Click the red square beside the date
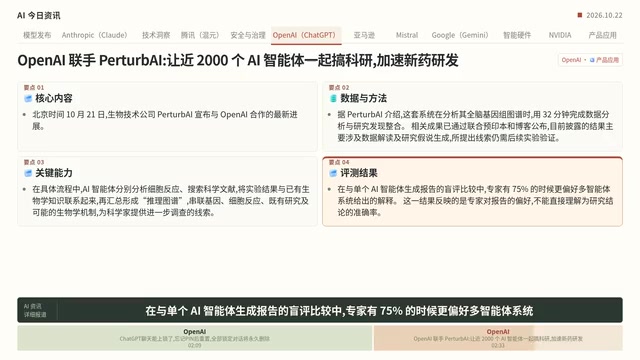Screen dimensions: 640x360 coord(580,15)
